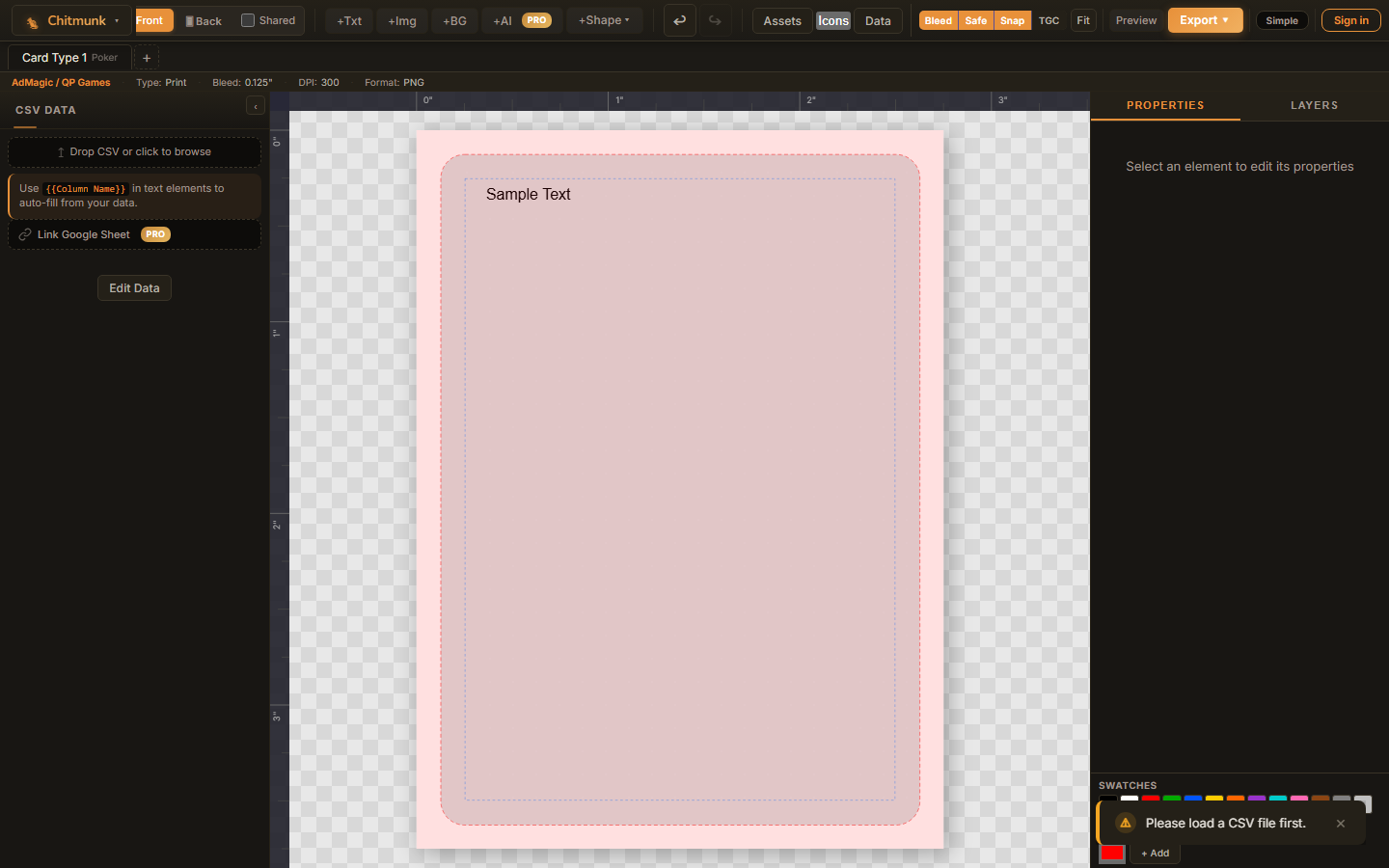The image size is (1389, 868).
Task: Pick the cyan color swatch
Action: tap(1278, 800)
